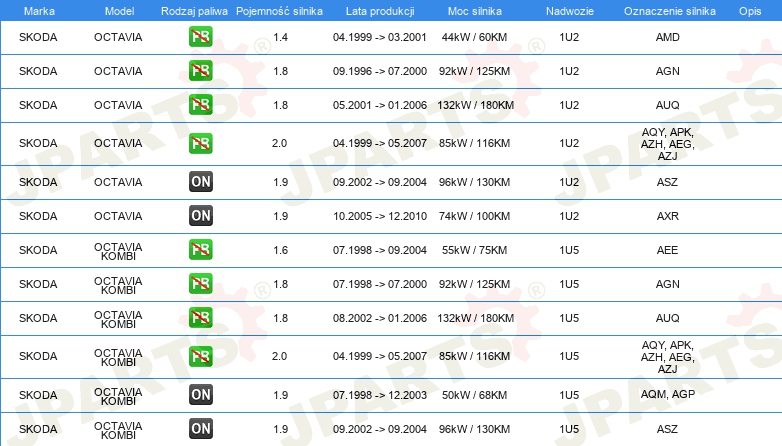The height and width of the screenshot is (446, 782).
Task: Select the date range 04.1999 -> 03.2001
Action: [x=380, y=37]
